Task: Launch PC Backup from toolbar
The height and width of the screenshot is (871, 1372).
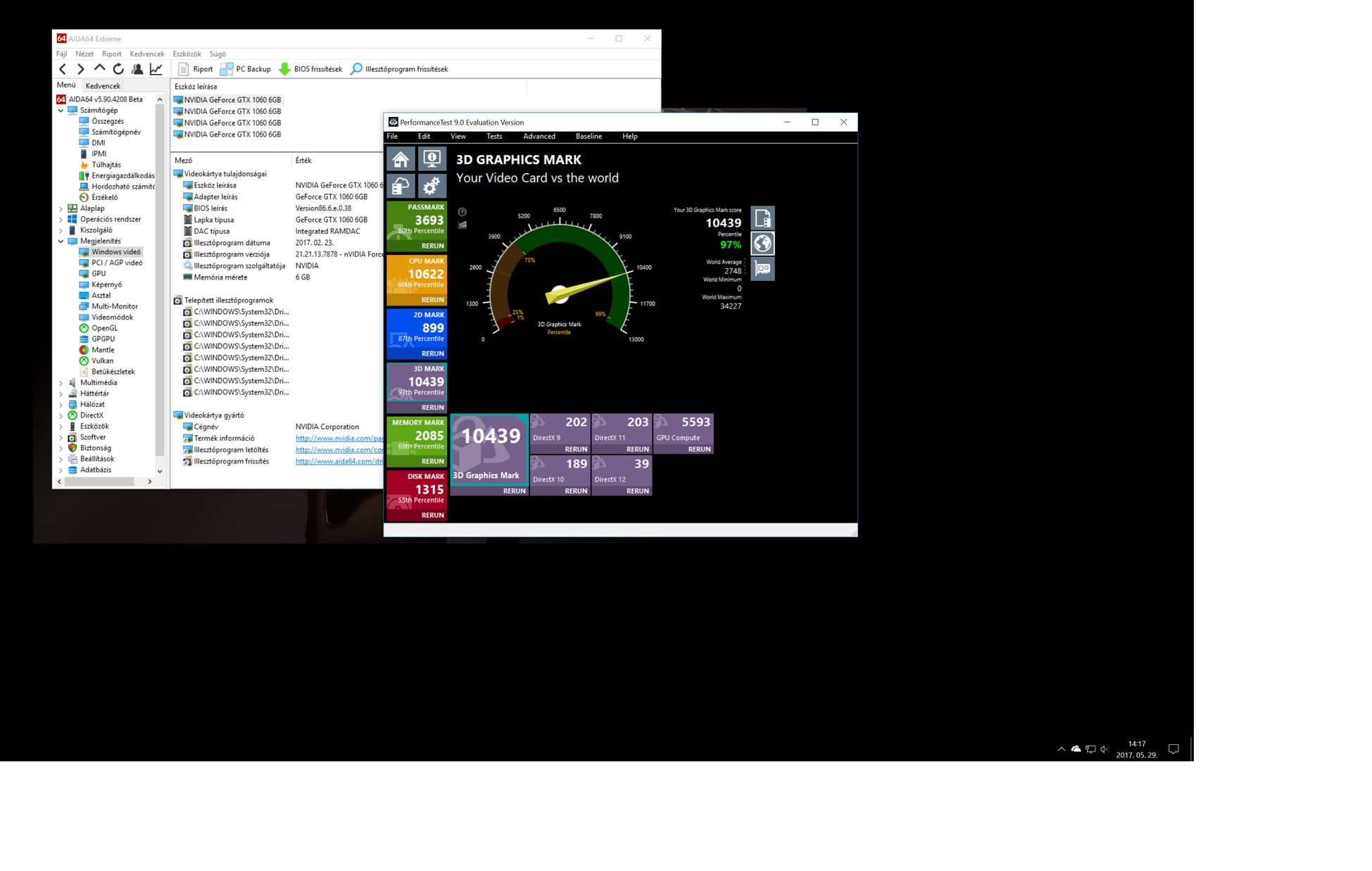Action: click(246, 69)
